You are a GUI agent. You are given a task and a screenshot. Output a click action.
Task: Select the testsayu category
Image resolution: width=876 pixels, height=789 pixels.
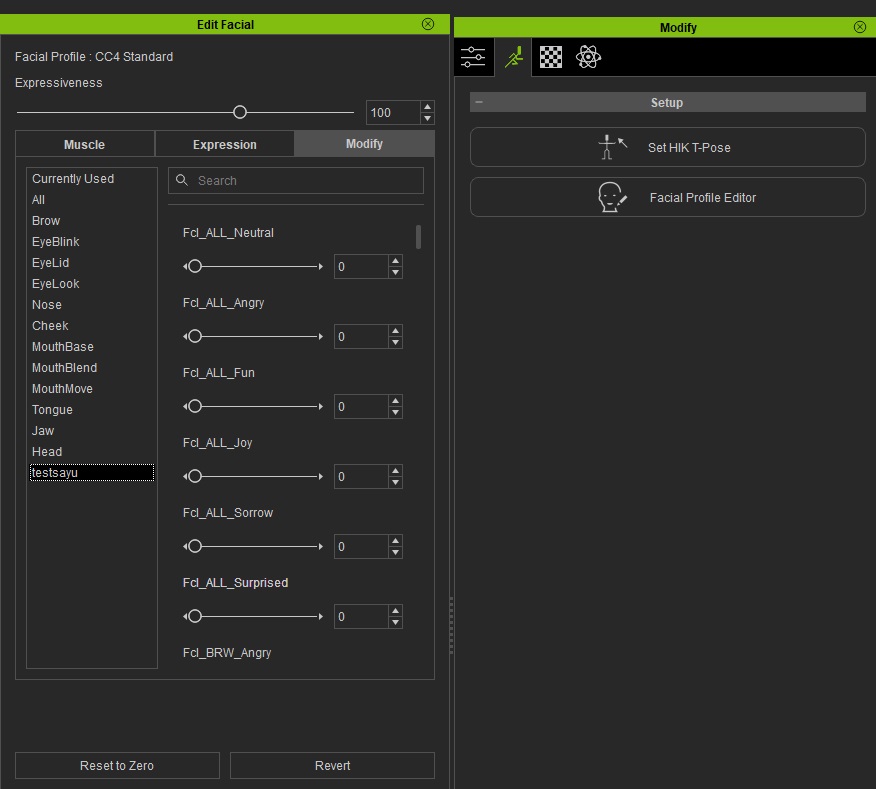[92, 473]
